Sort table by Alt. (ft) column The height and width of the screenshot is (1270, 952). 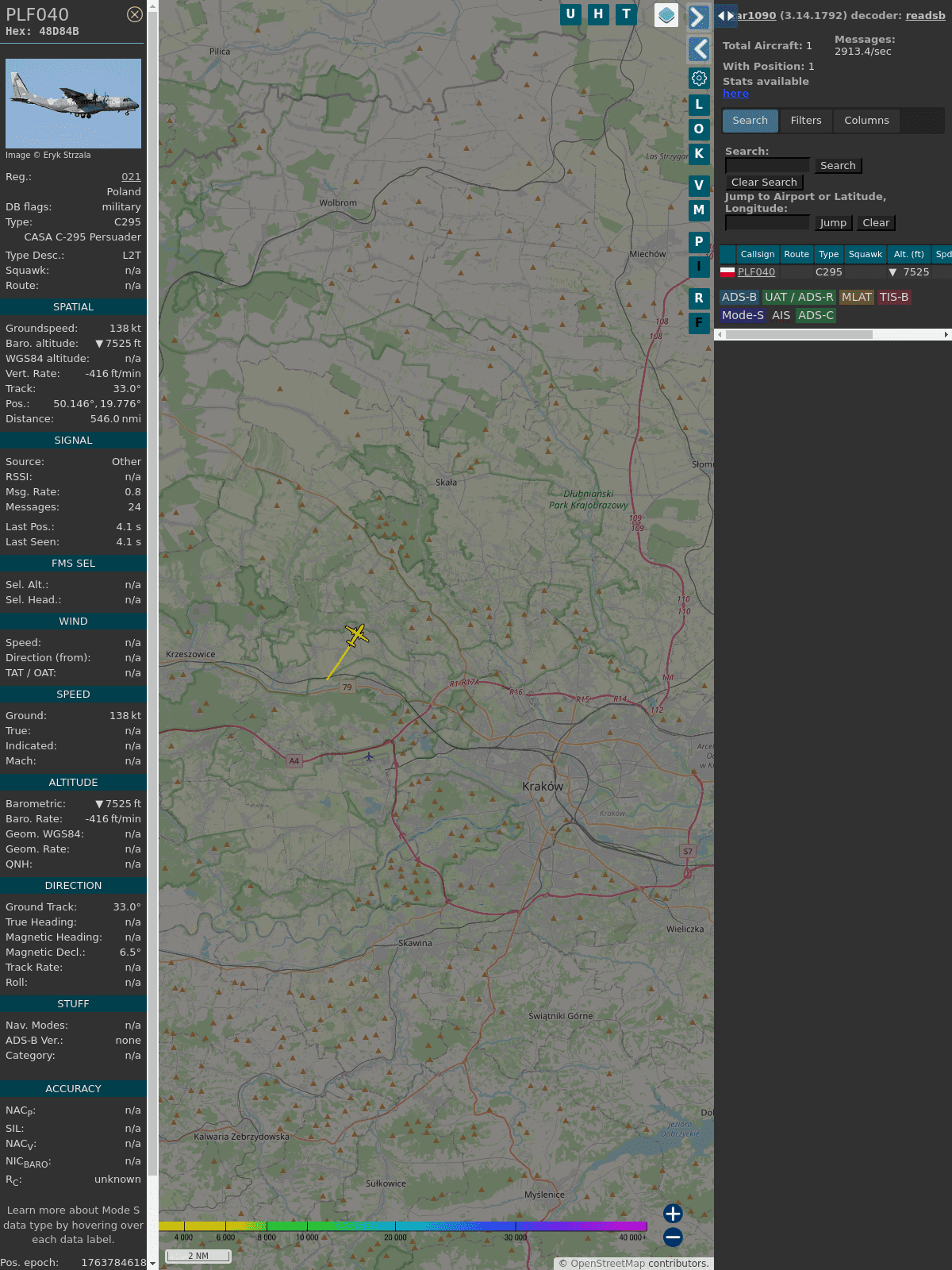click(908, 254)
